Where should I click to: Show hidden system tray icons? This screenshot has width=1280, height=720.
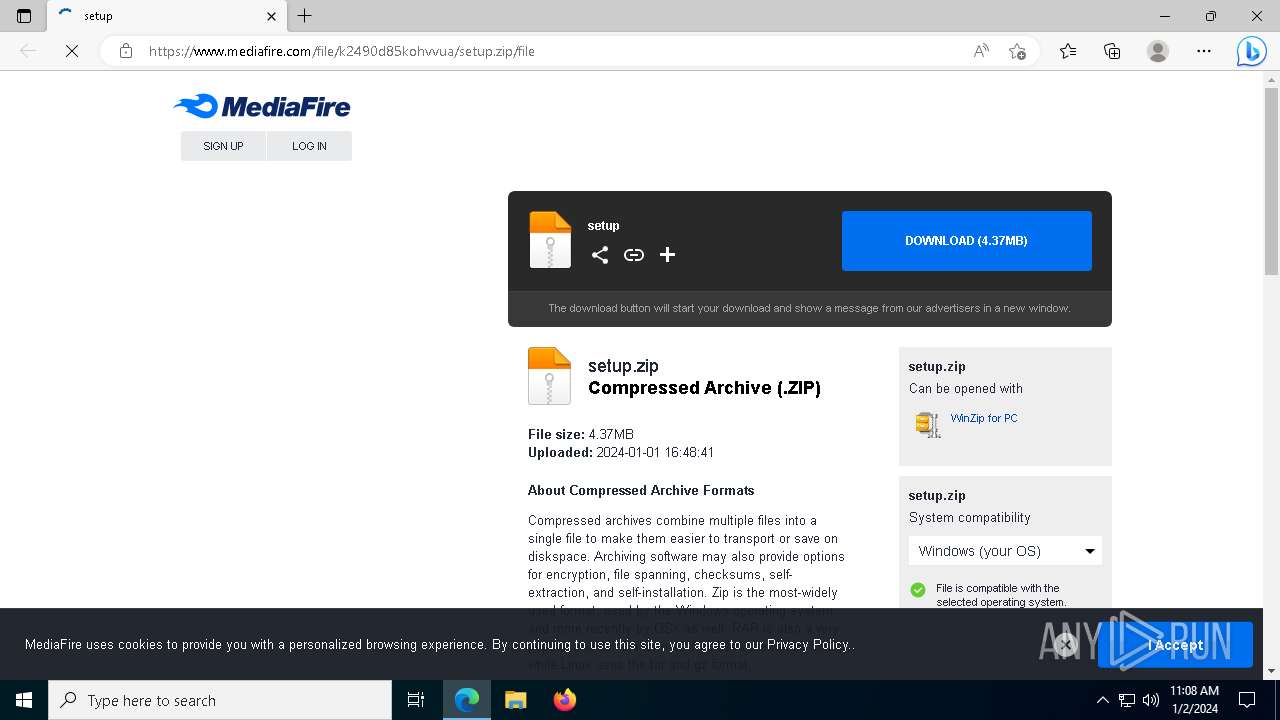coord(1102,700)
